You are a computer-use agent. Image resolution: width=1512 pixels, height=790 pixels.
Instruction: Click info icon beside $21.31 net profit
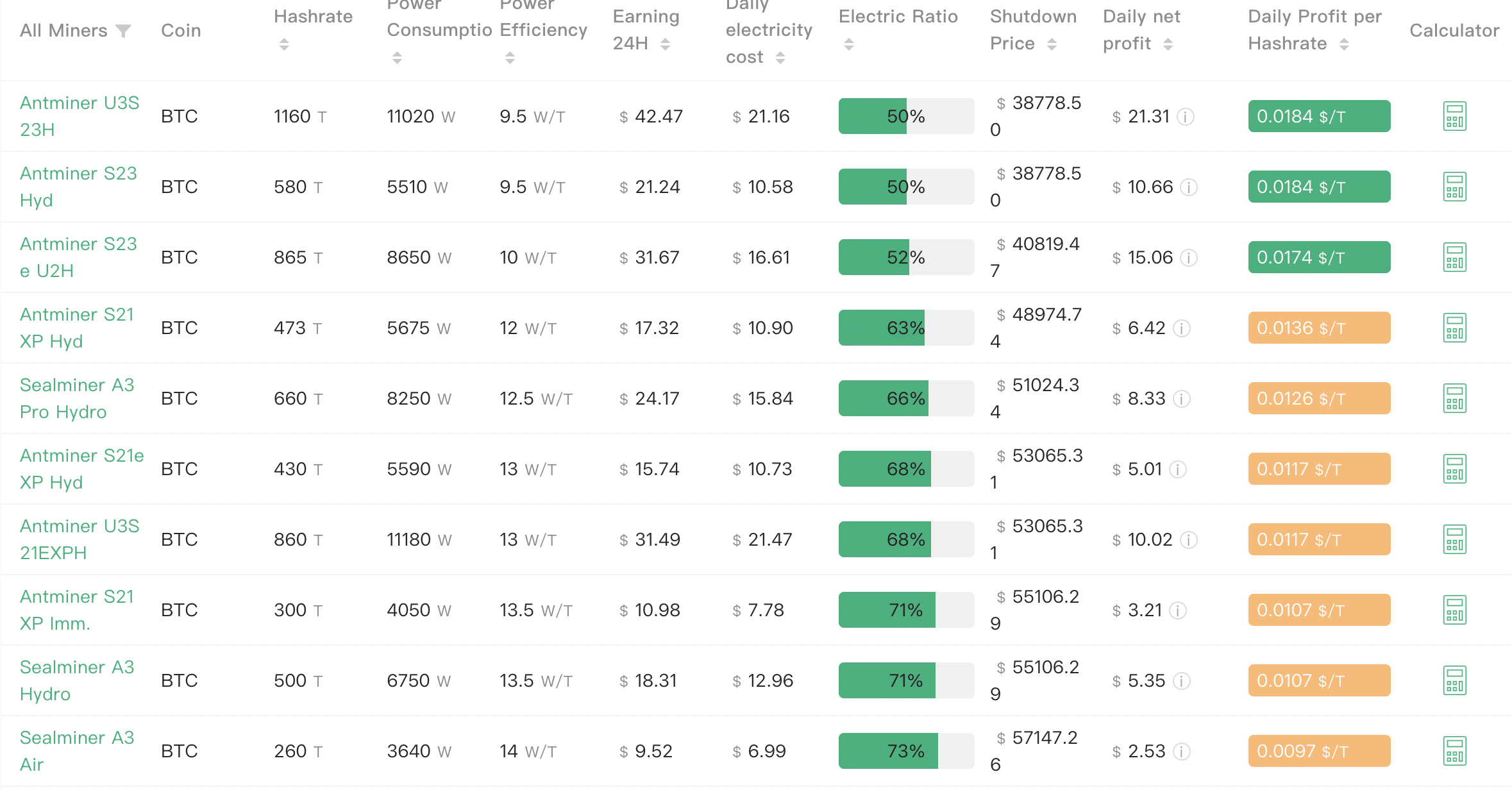[1186, 117]
